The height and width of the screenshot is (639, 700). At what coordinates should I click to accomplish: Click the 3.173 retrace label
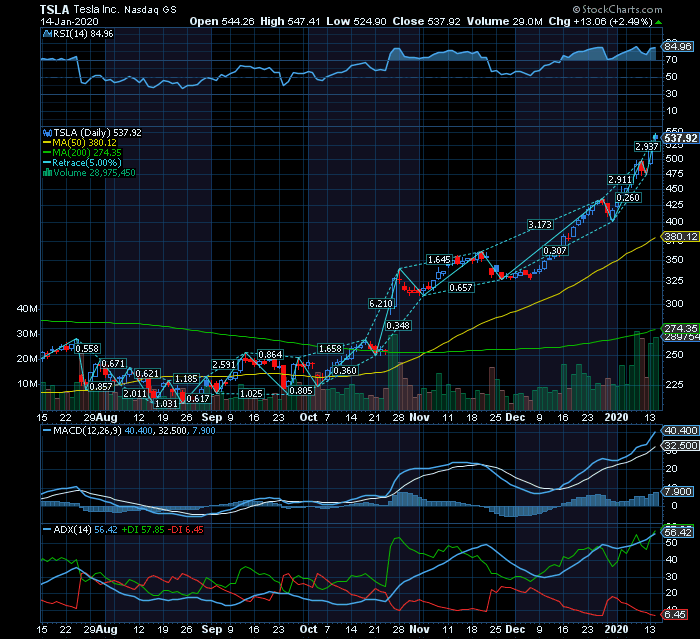(x=540, y=225)
